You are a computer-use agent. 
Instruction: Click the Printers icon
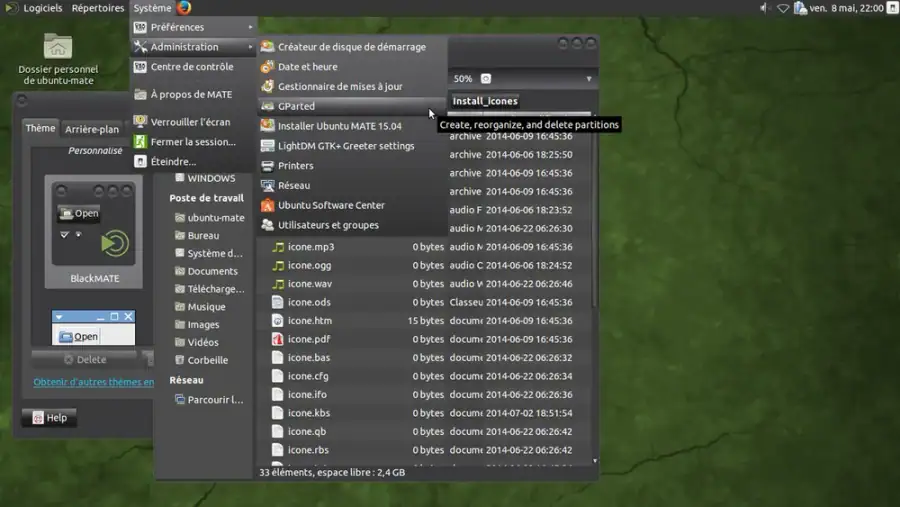point(267,165)
